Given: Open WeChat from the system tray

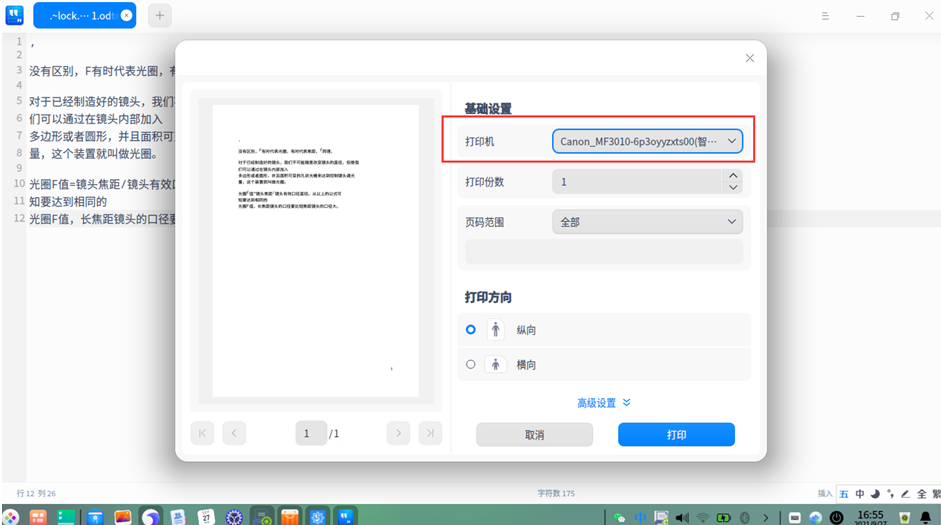Looking at the screenshot, I should click(619, 517).
